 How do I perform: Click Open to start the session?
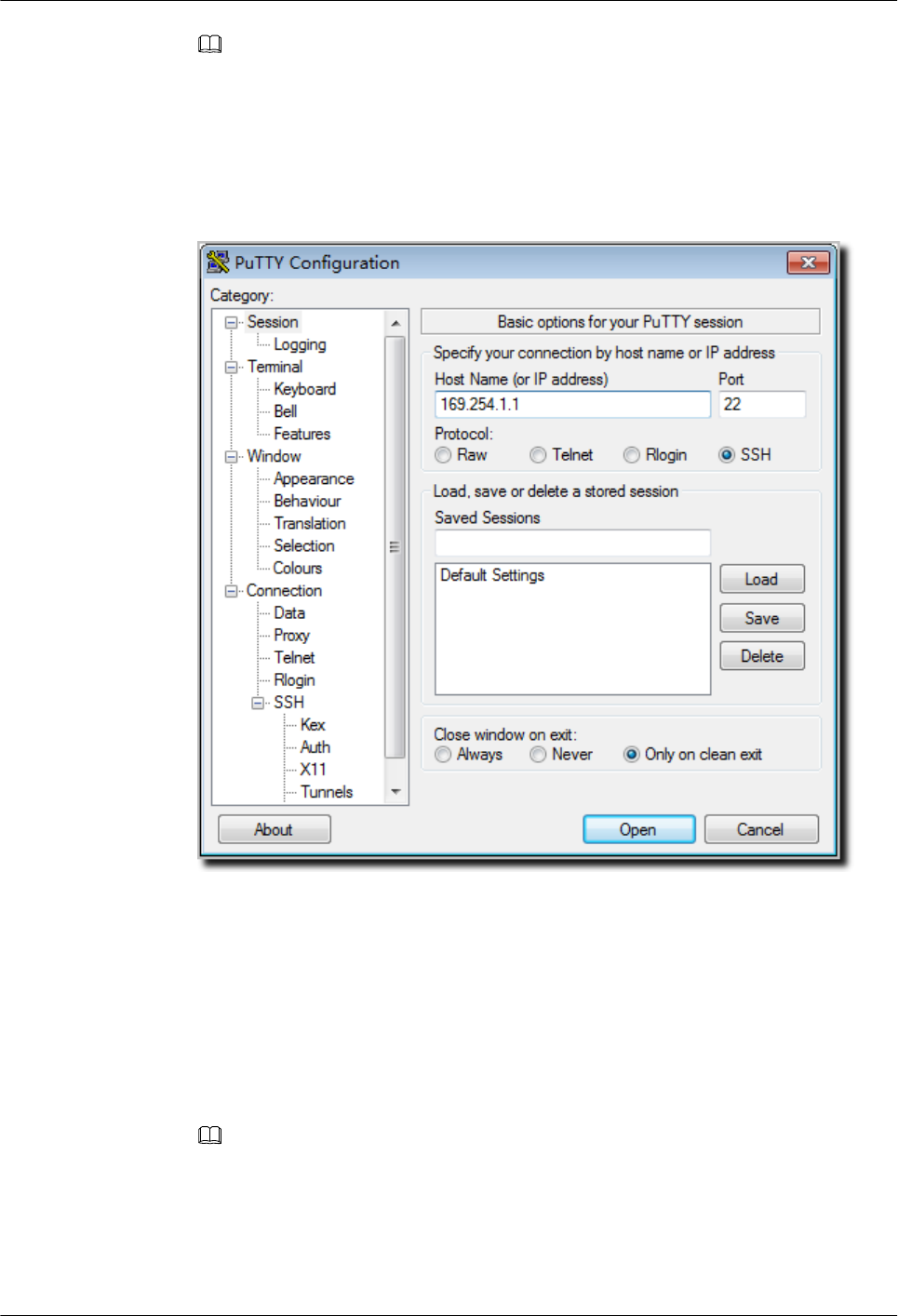coord(638,829)
